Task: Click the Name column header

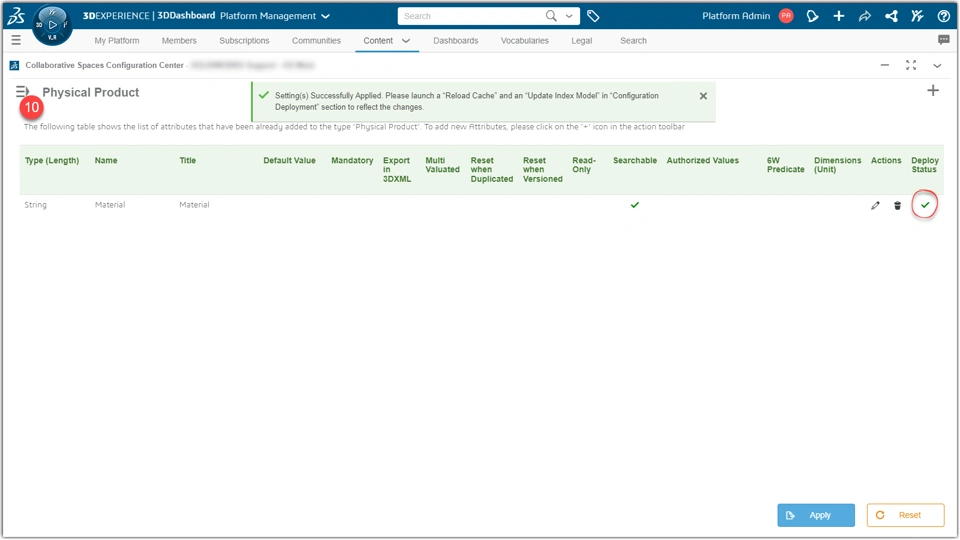Action: [106, 160]
